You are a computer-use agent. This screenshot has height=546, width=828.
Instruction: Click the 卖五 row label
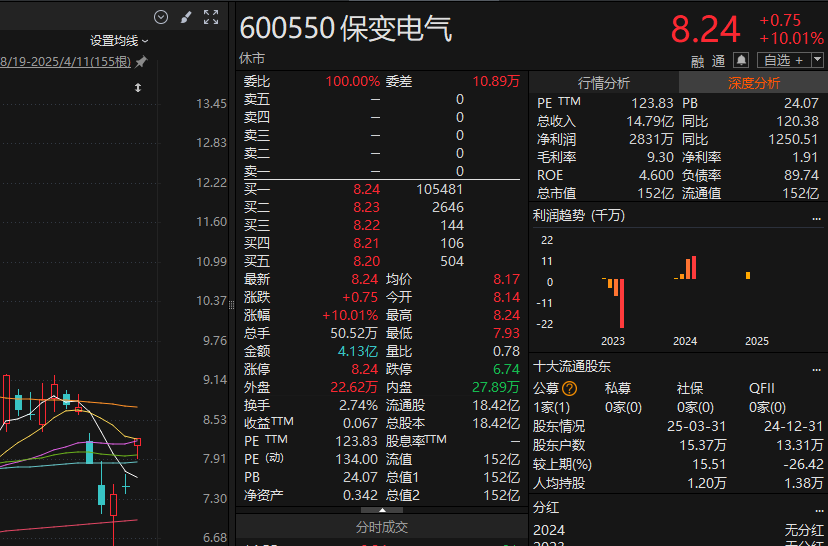pos(257,99)
